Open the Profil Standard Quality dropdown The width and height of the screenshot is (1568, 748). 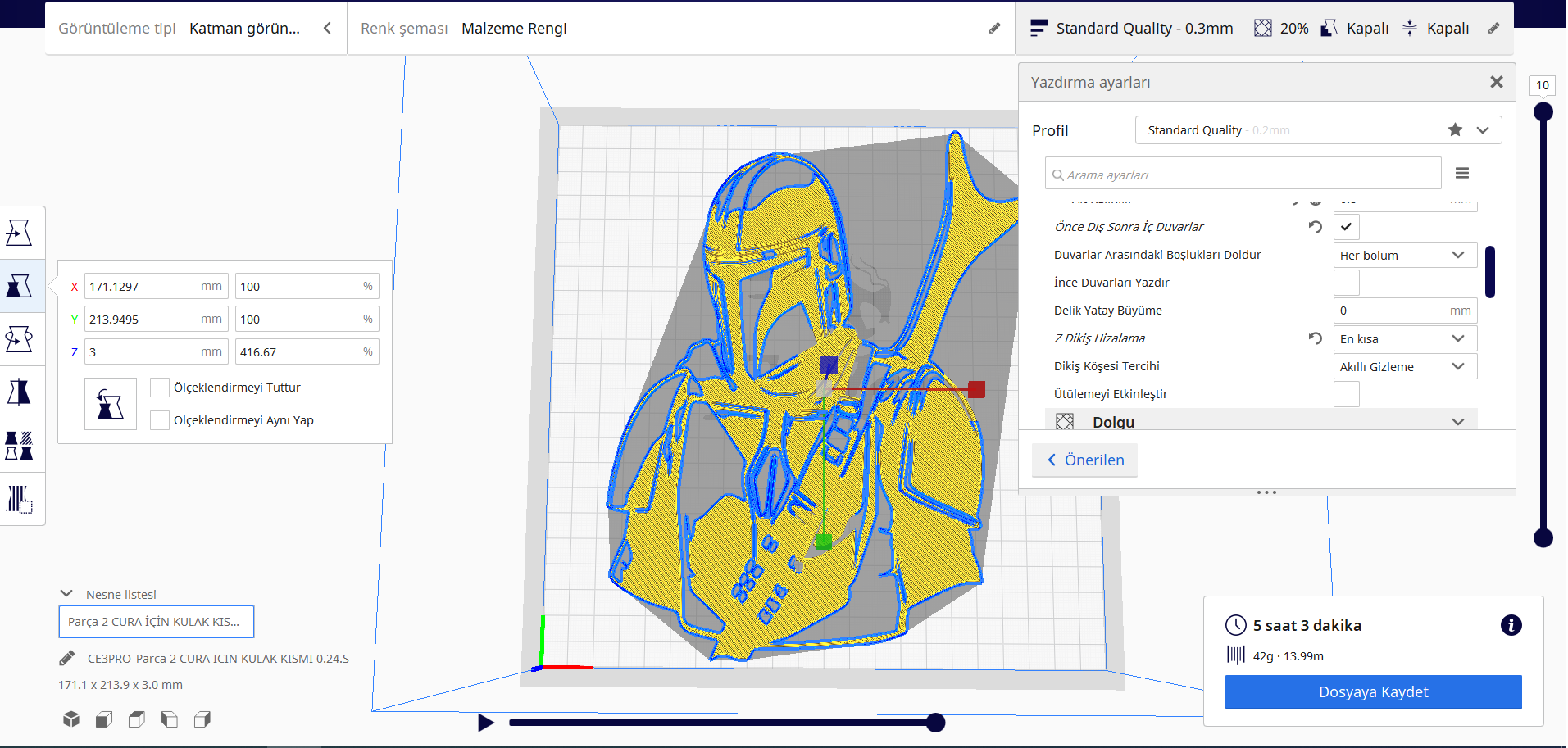(x=1318, y=129)
